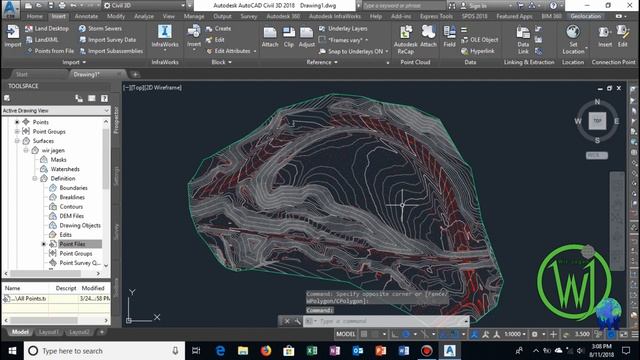Image resolution: width=640 pixels, height=360 pixels.
Task: Expand the Point Groups tree node
Action: (17, 131)
